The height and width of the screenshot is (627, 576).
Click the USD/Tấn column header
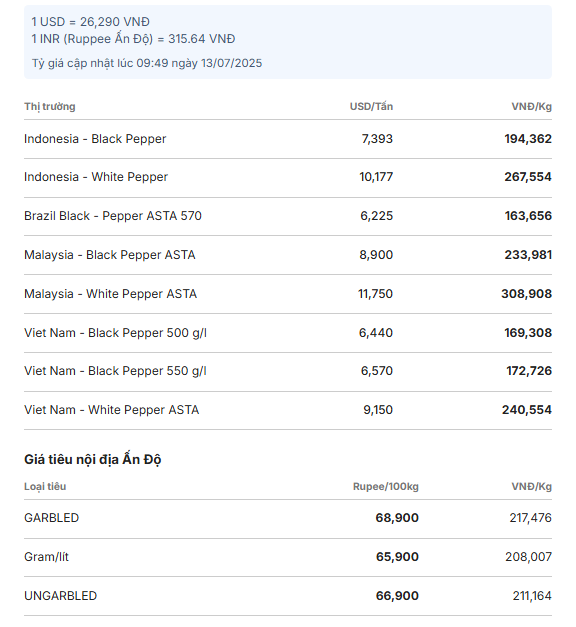(x=371, y=107)
